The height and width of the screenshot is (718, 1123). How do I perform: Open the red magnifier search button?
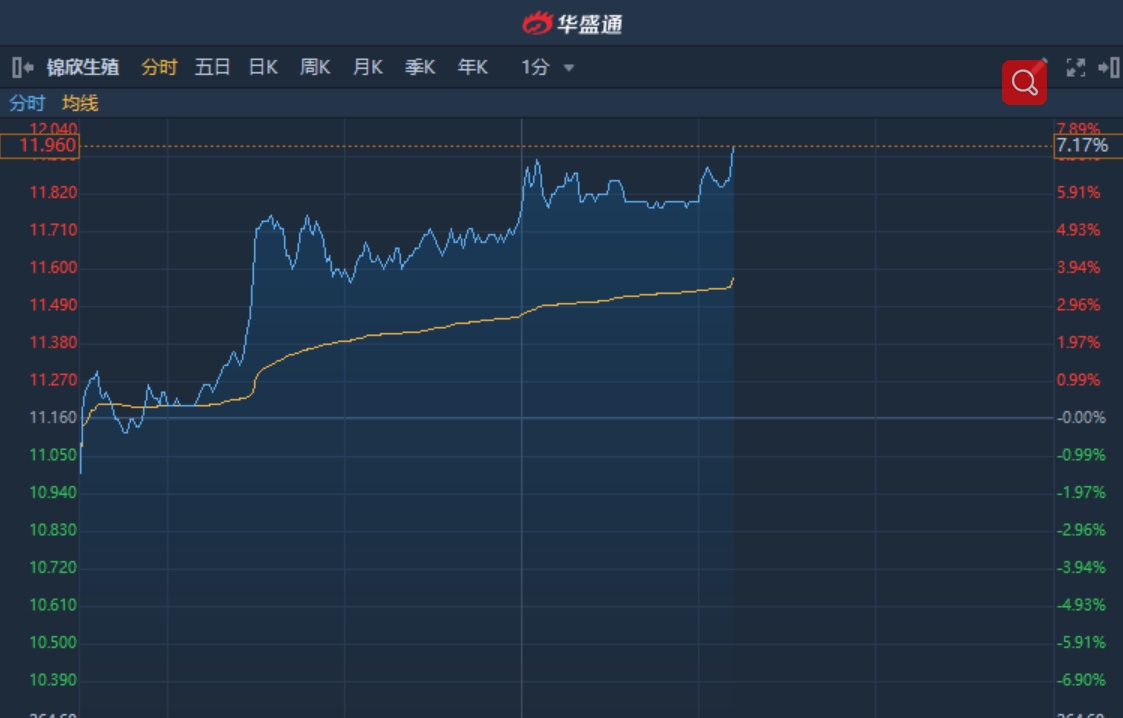1024,82
